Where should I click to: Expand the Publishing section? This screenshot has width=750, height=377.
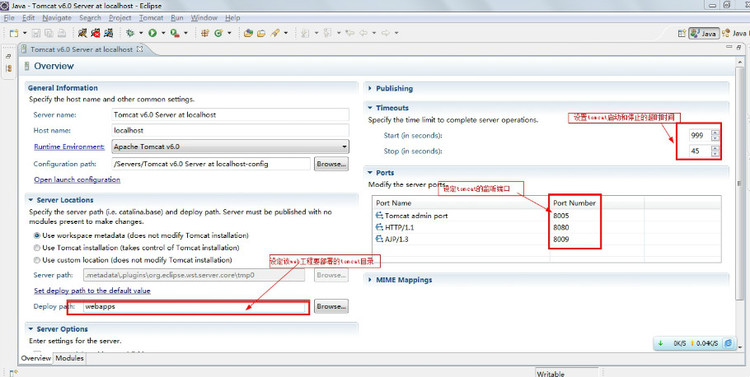coord(370,89)
